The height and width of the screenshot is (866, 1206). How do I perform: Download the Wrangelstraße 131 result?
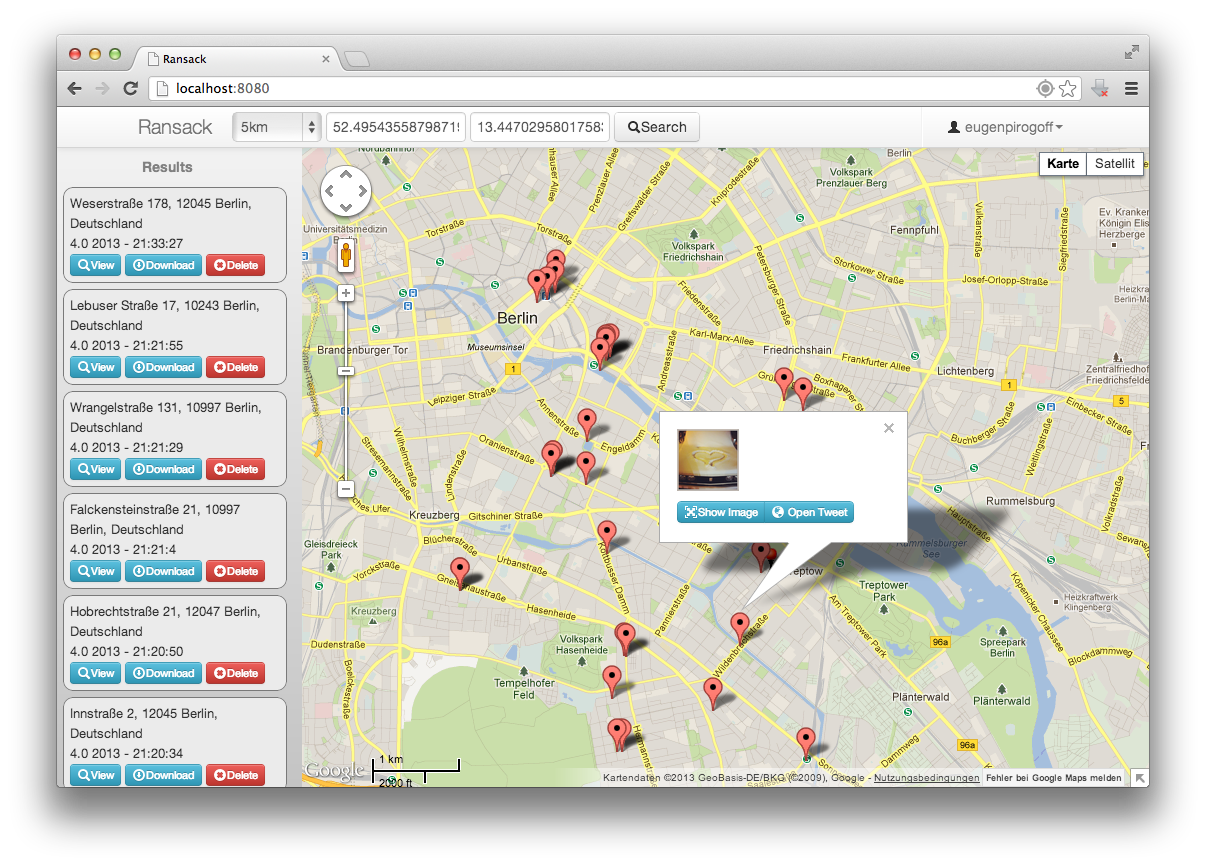163,469
